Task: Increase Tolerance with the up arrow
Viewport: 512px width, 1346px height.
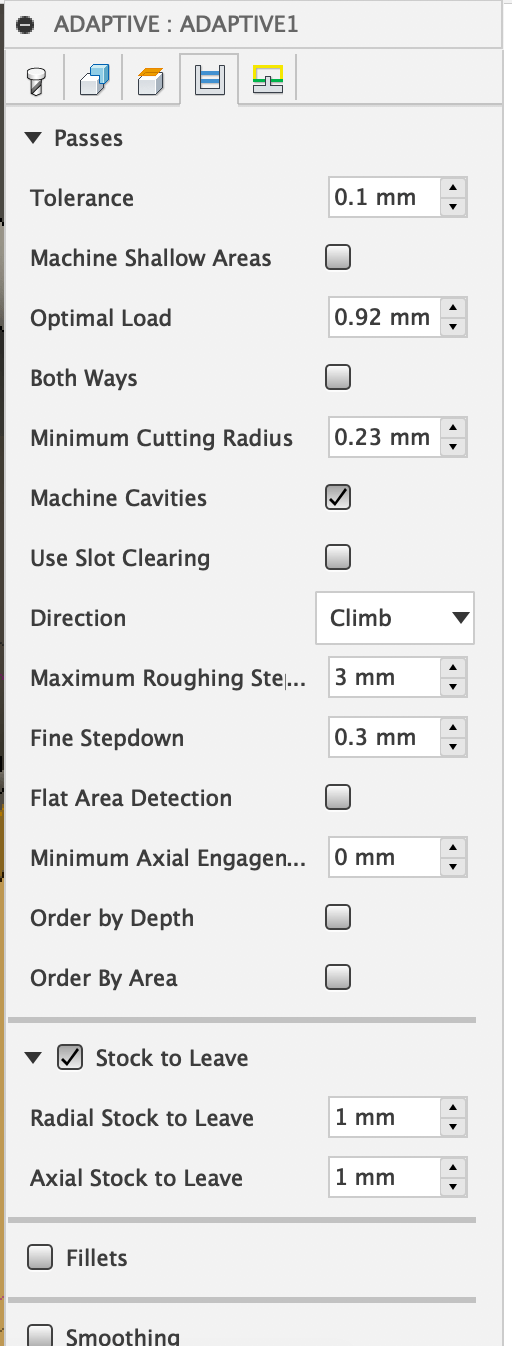Action: point(454,189)
